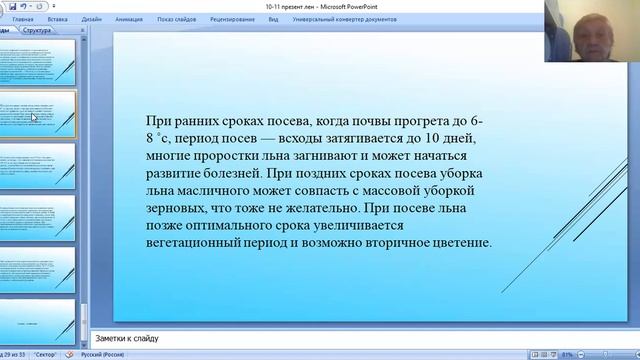Image resolution: width=640 pixels, height=360 pixels.
Task: Click the 81% zoom level
Action: [x=567, y=355]
